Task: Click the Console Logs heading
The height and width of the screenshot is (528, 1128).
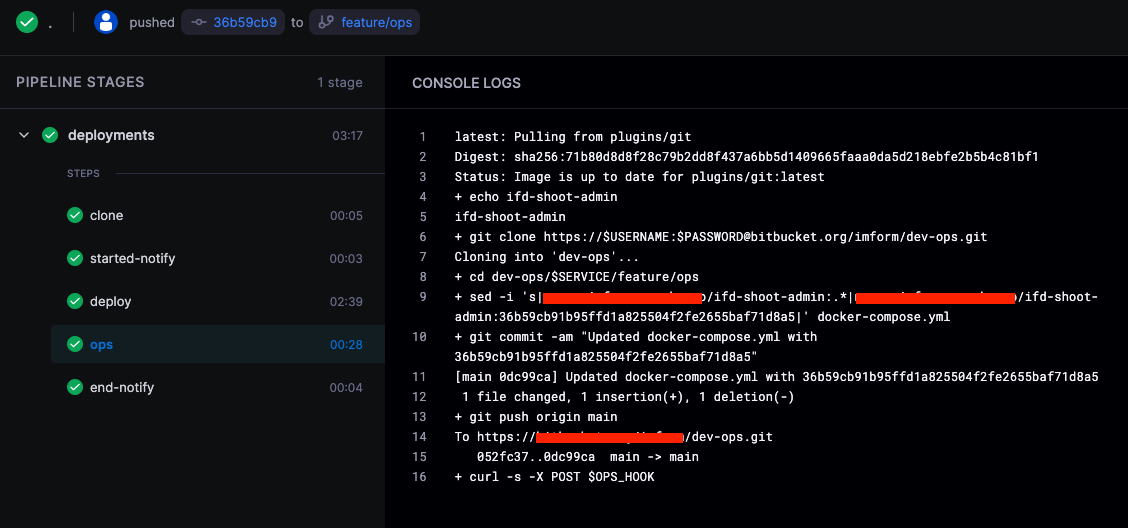Action: pos(466,83)
